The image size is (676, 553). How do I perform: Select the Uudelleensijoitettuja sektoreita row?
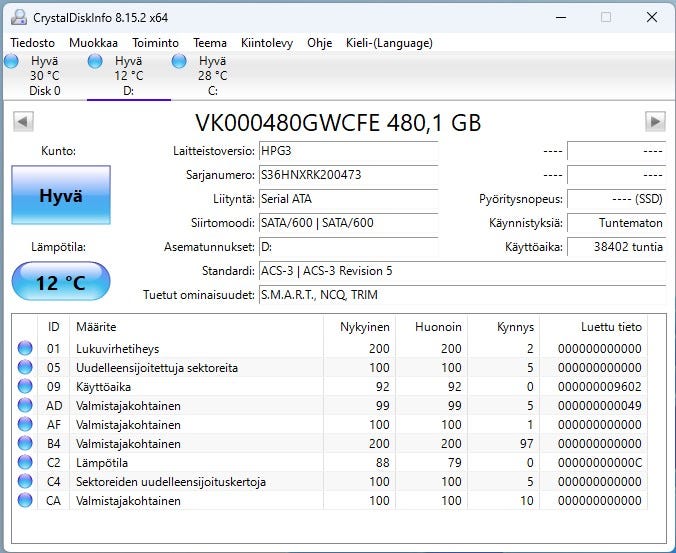pos(157,368)
